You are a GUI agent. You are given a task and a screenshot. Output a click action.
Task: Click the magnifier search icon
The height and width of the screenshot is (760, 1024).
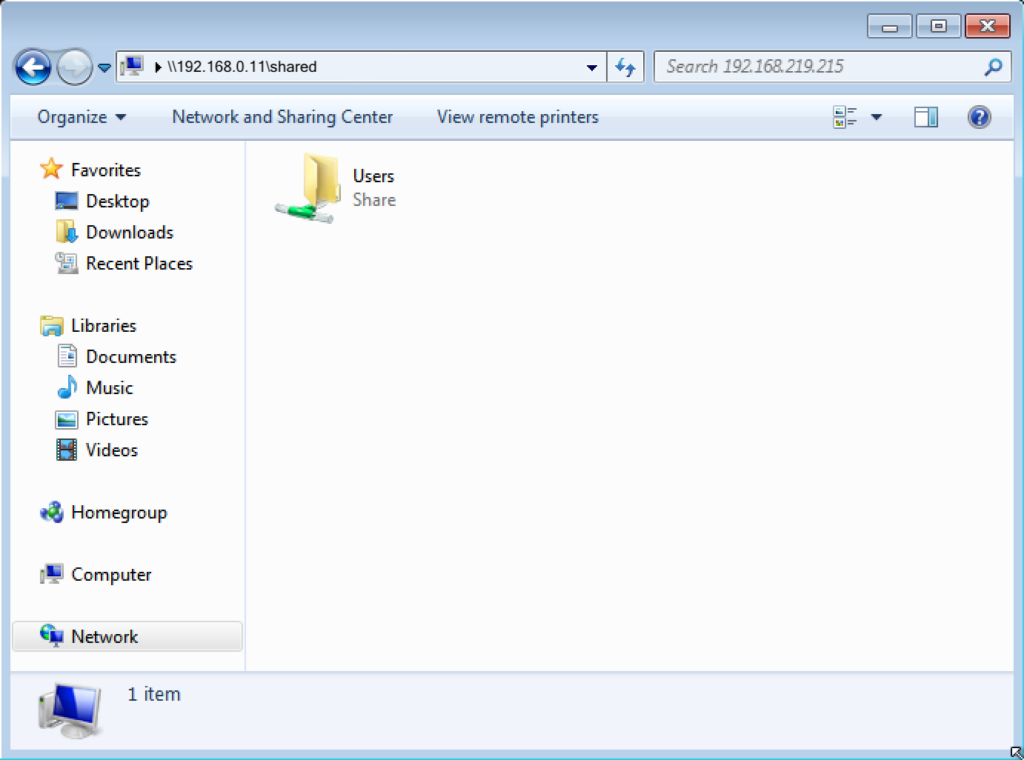993,67
